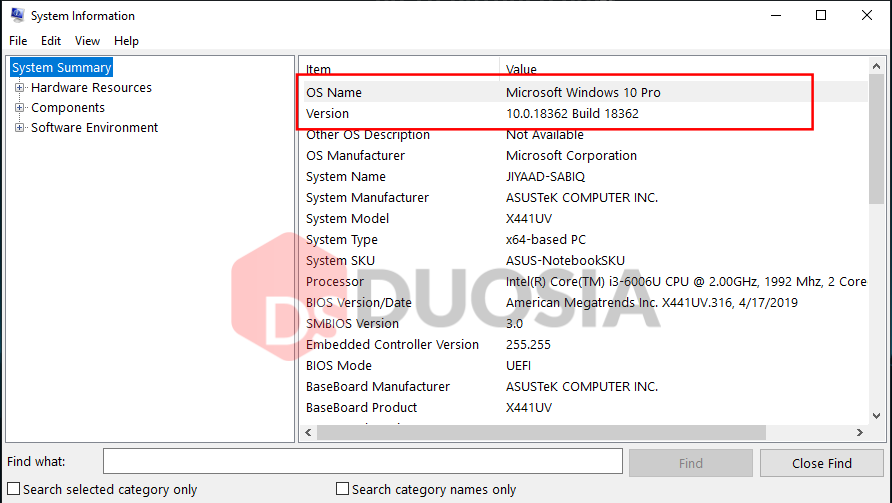Select the System Type row

coord(584,240)
